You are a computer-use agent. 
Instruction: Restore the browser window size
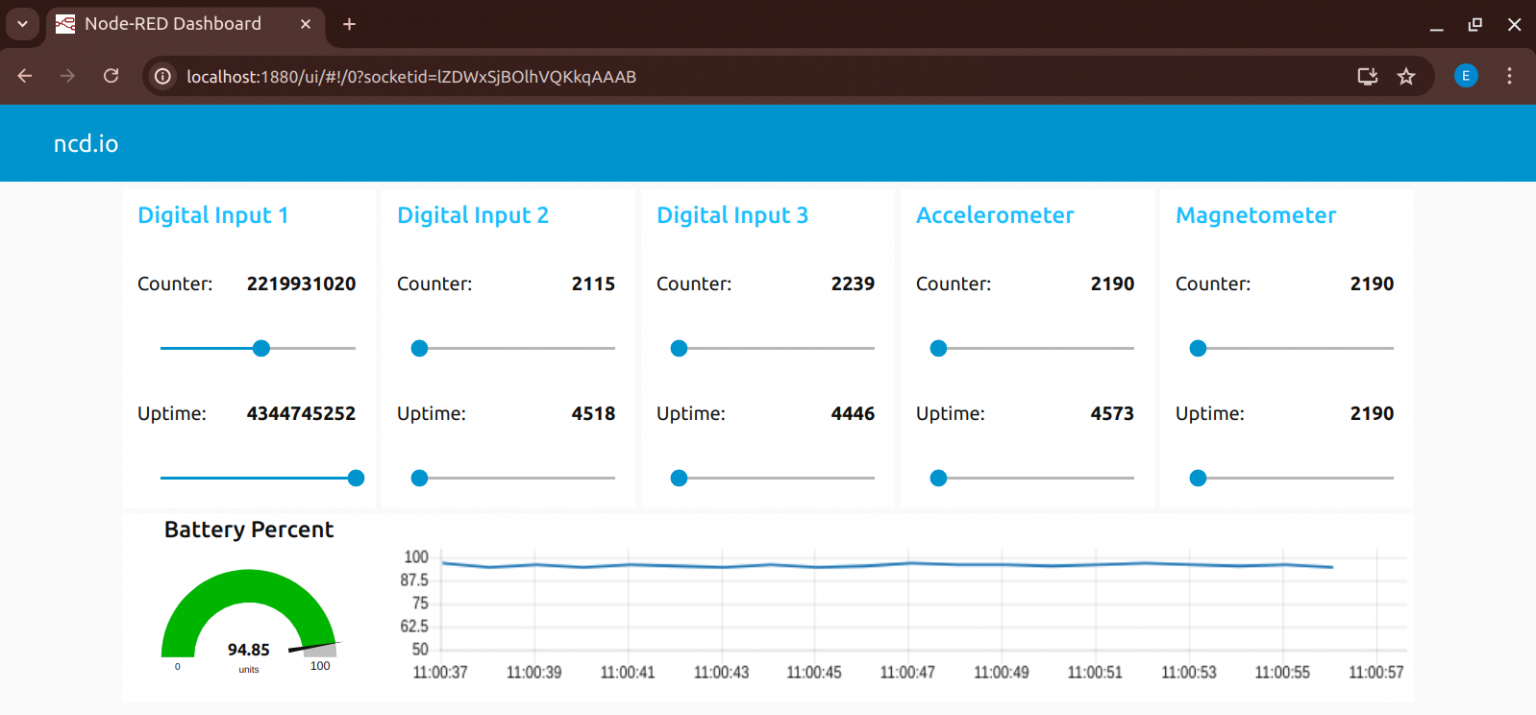(x=1474, y=24)
